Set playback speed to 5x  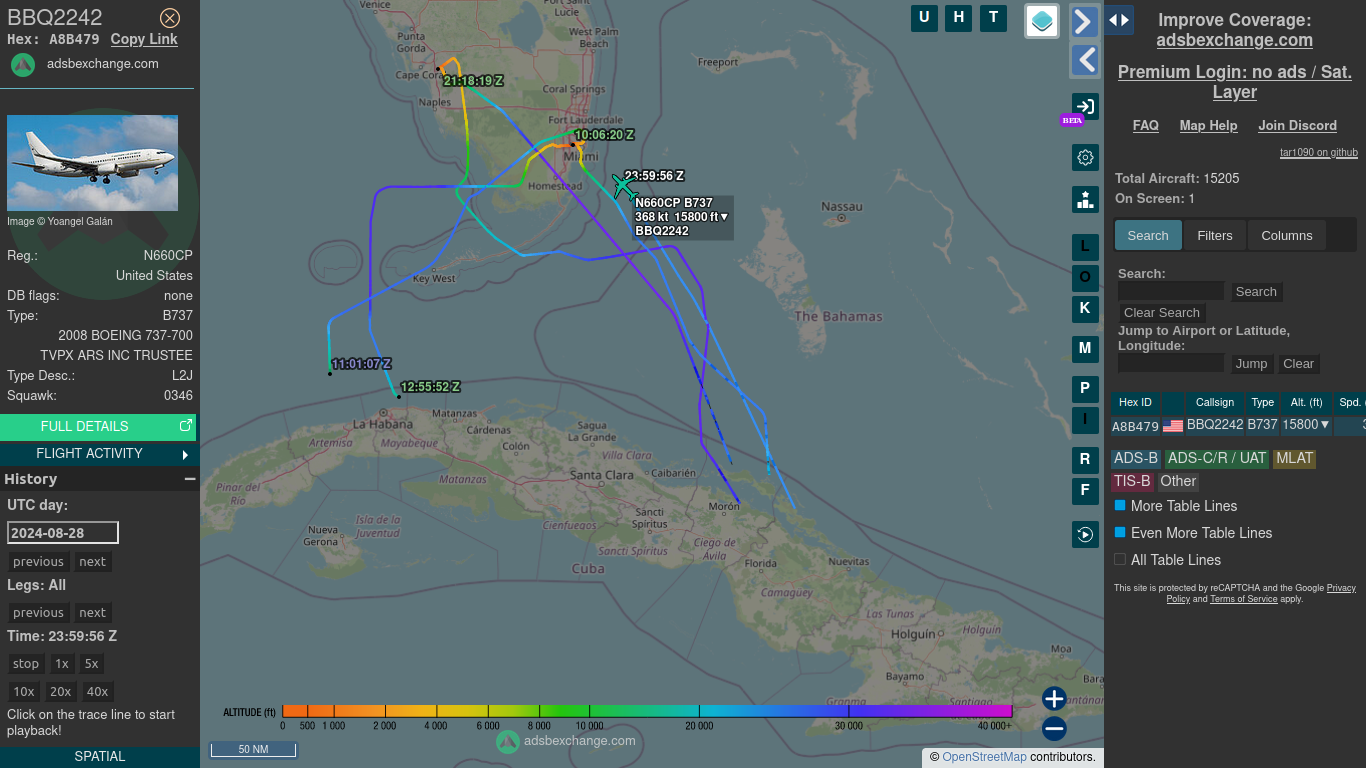(92, 664)
